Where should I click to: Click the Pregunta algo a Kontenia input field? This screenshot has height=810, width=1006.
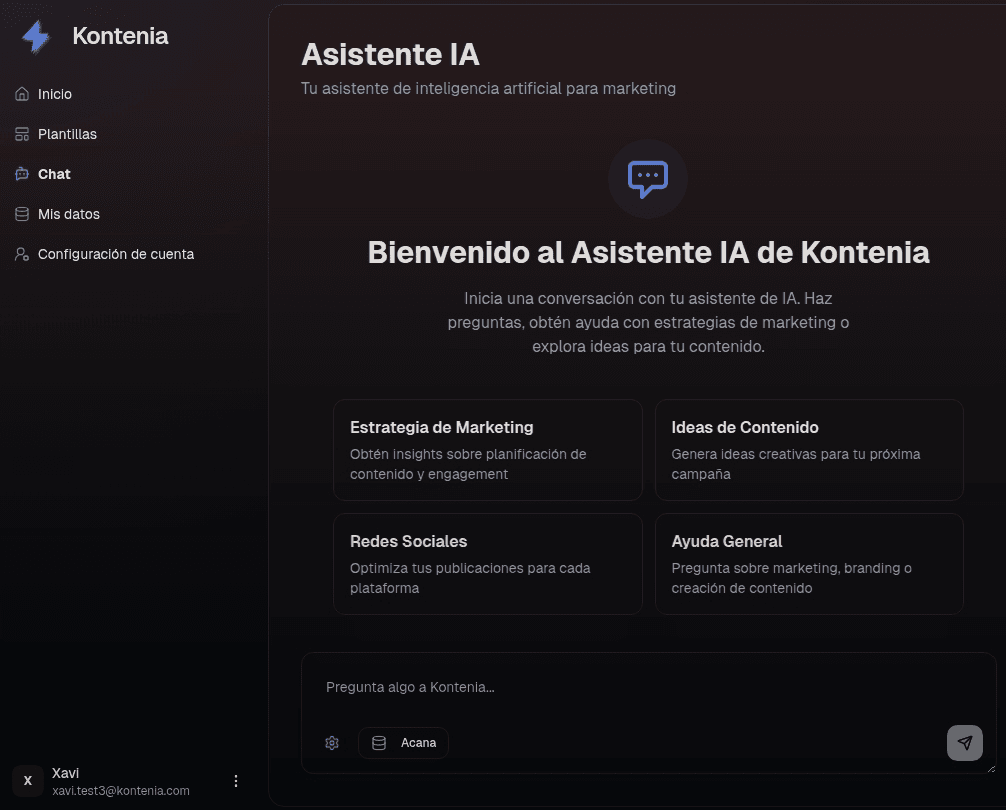tap(648, 687)
